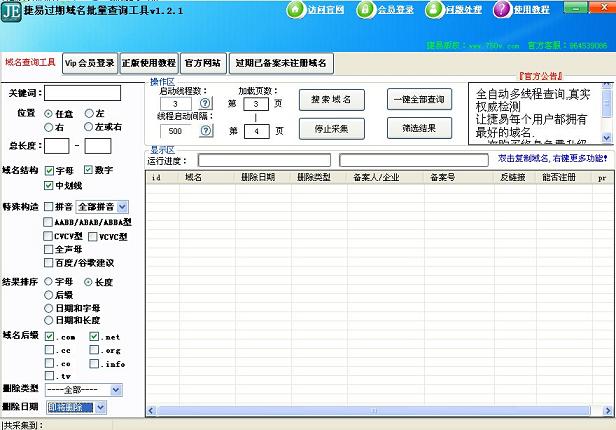The height and width of the screenshot is (430, 616).
Task: Select the 日期和字母 sort radio button
Action: point(48,308)
